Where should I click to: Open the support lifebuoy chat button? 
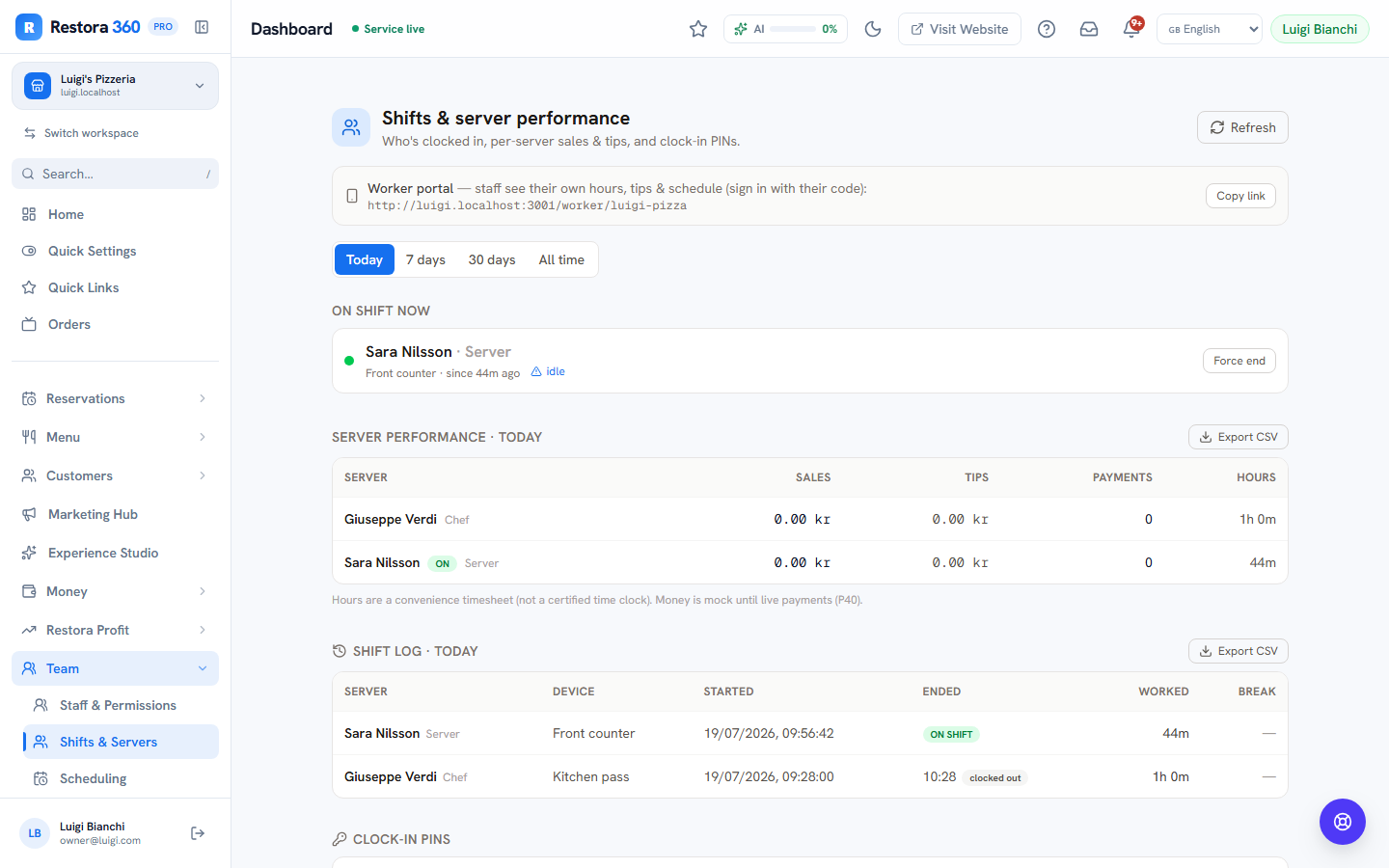click(1343, 822)
